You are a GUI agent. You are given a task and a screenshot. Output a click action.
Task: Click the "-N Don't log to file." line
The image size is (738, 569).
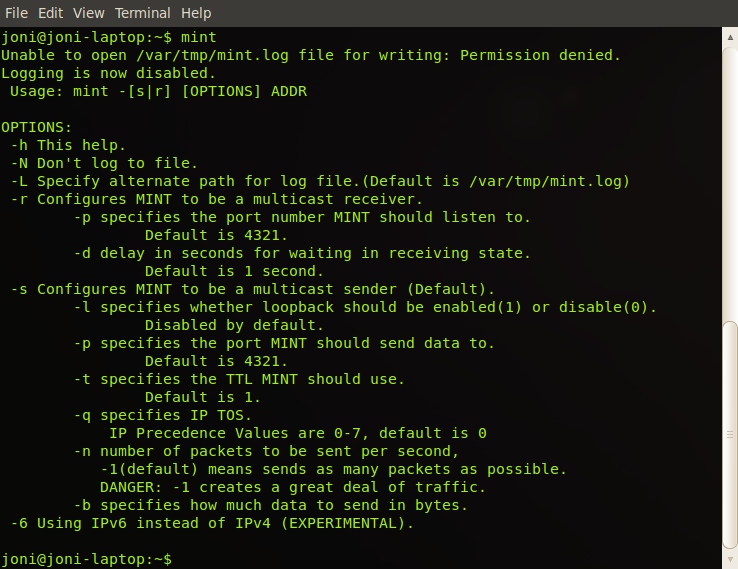pyautogui.click(x=104, y=163)
